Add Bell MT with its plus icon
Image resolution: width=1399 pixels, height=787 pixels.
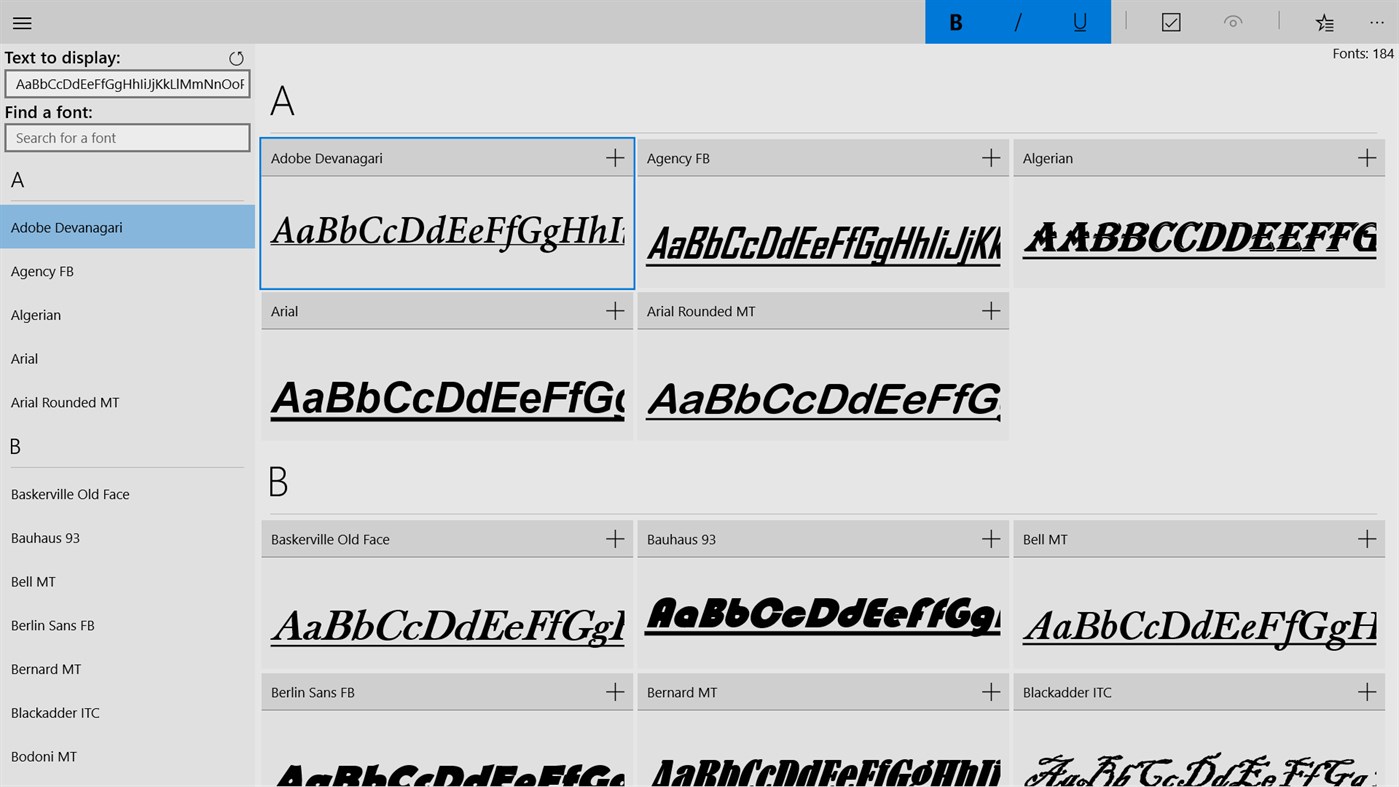[x=1367, y=539]
